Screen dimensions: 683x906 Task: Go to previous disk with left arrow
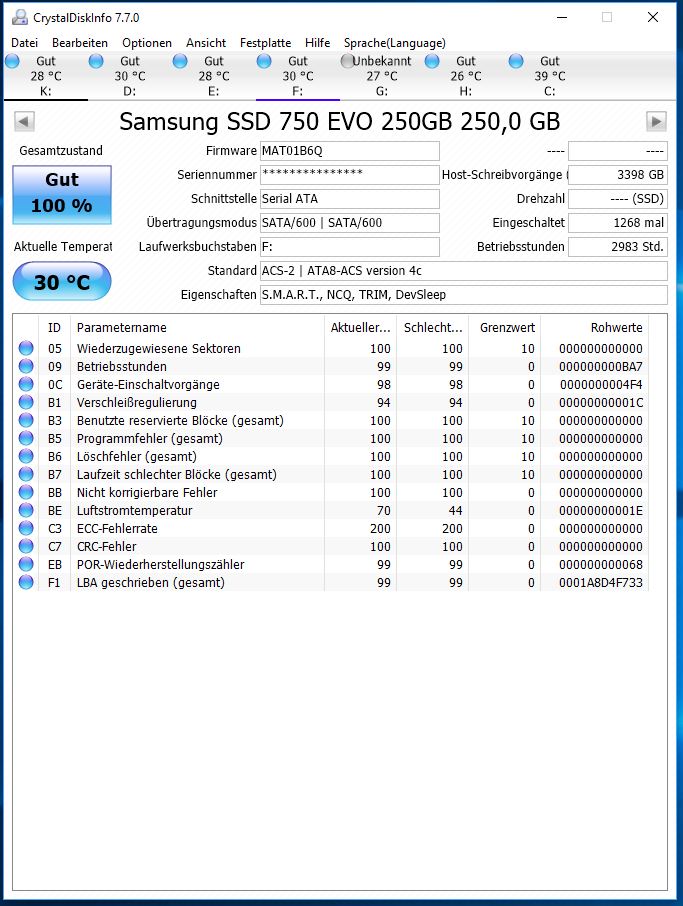click(24, 121)
